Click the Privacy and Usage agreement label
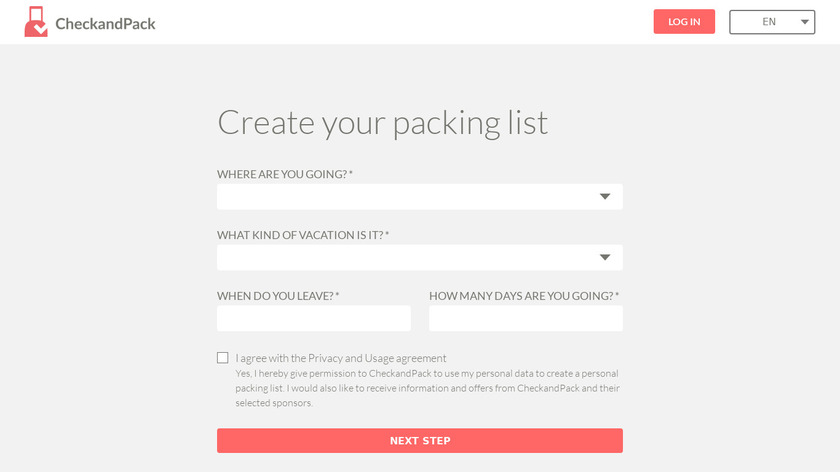Image resolution: width=840 pixels, height=472 pixels. pyautogui.click(x=341, y=358)
